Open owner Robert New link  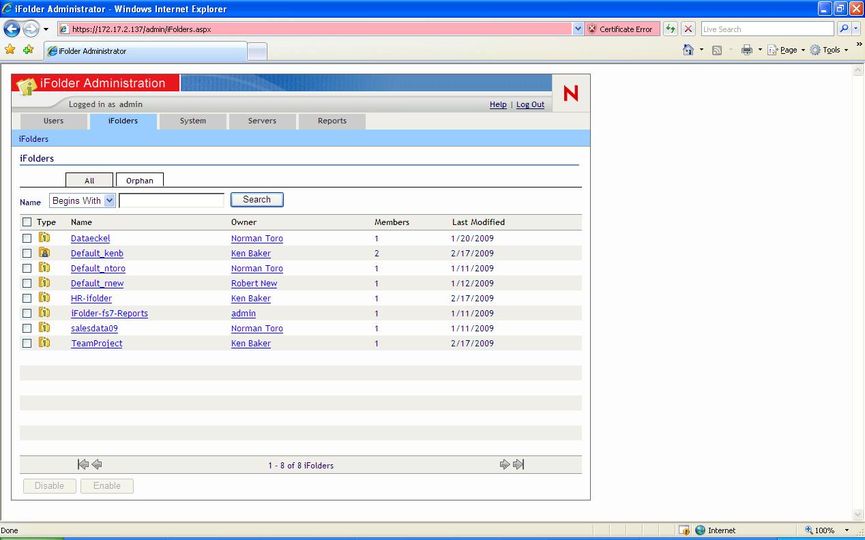coord(254,284)
